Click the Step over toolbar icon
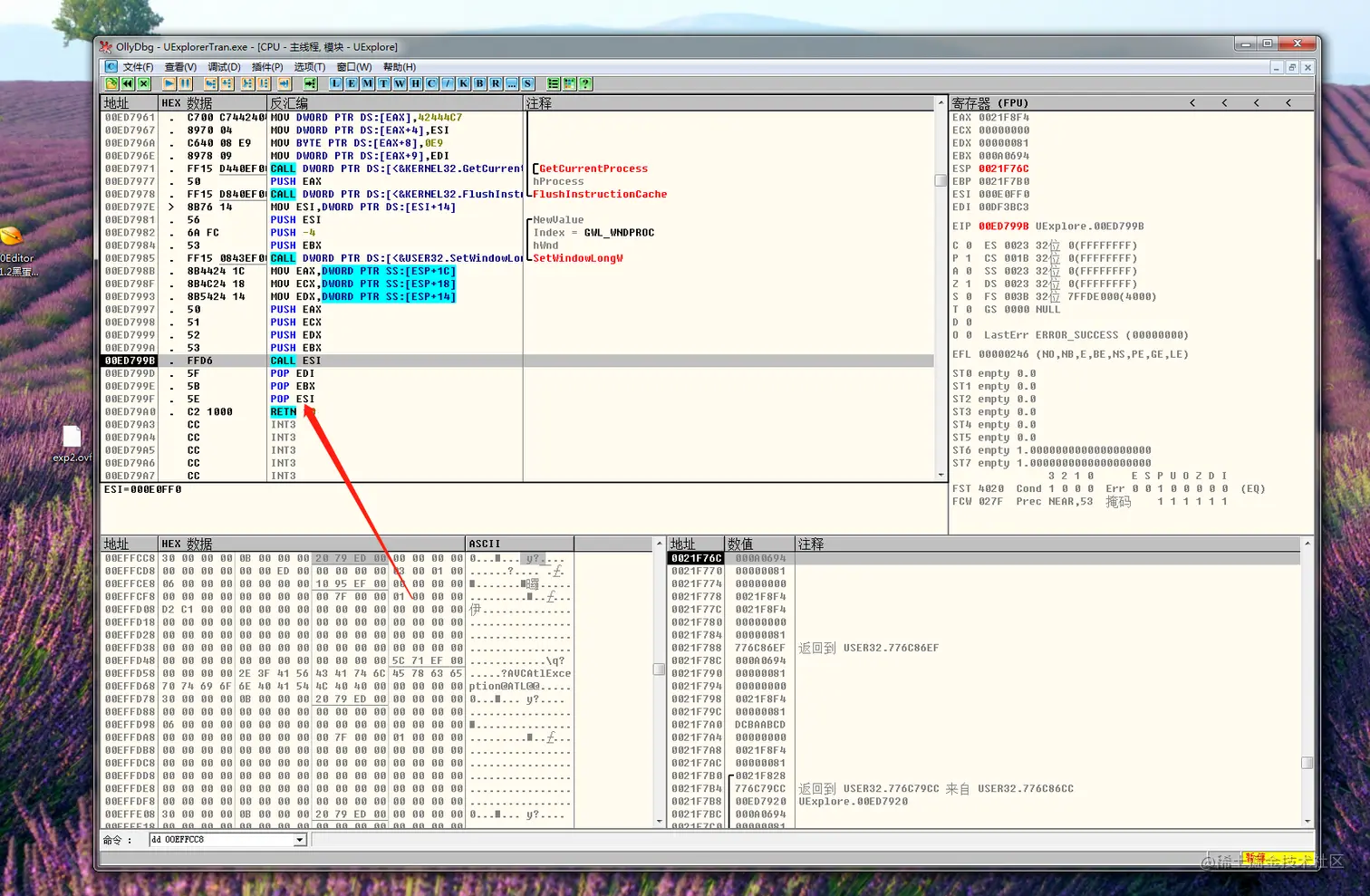 point(227,83)
